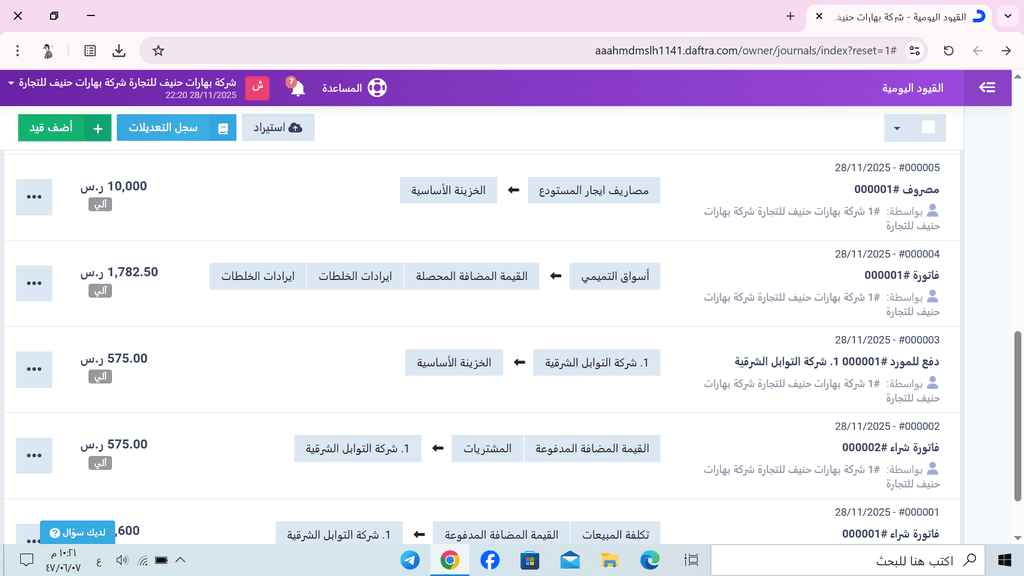Open actions menu for entry #000005
1024x576 pixels.
(x=34, y=197)
